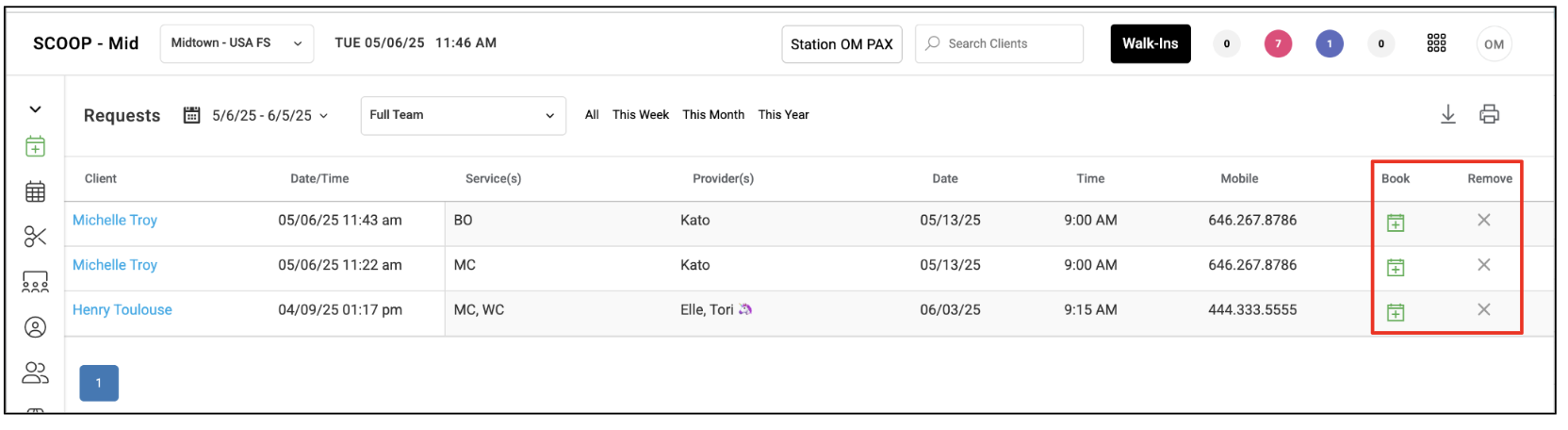Open Henry Toulouse client link
The image size is (1568, 430).
coord(122,309)
